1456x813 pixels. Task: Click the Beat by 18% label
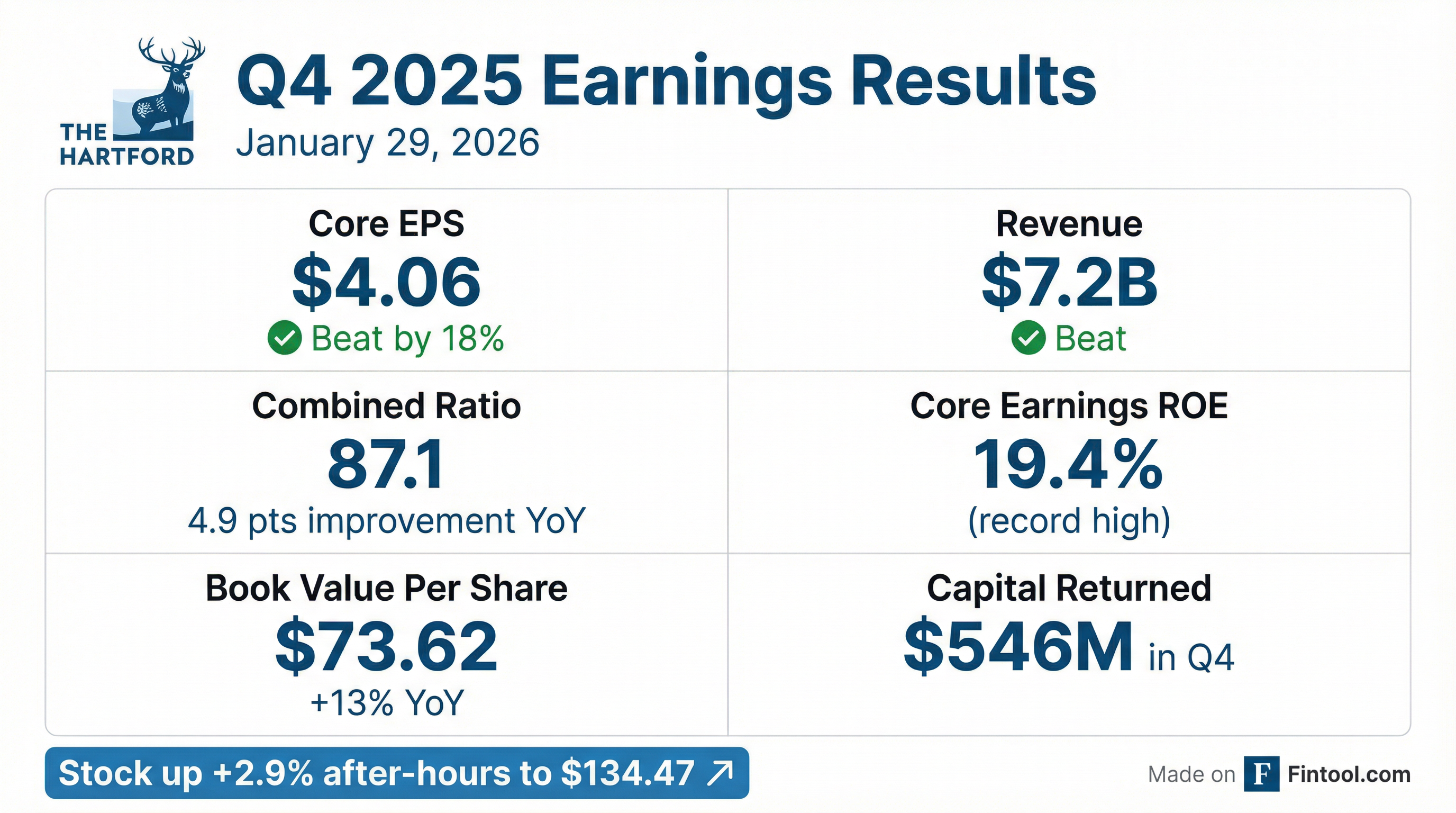point(407,338)
